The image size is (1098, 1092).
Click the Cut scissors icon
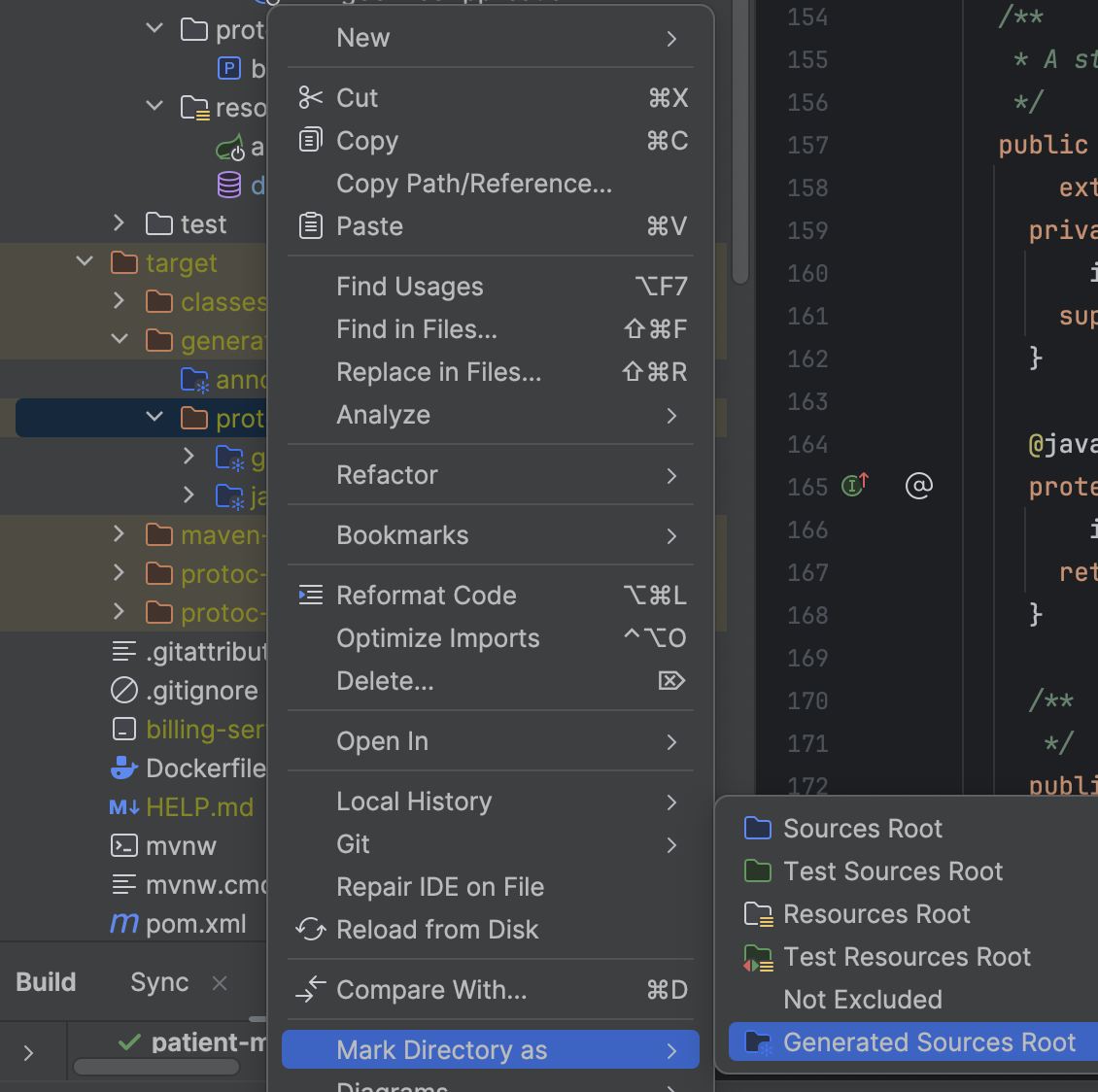point(310,98)
